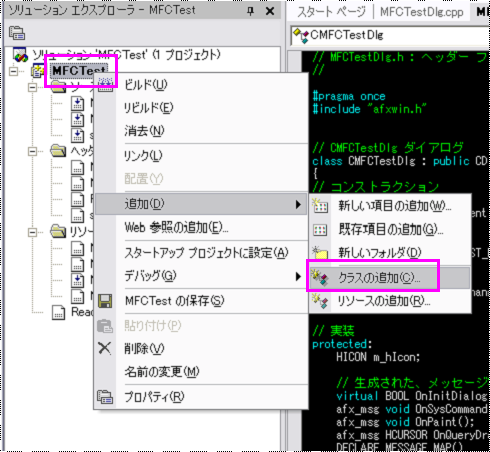Click the Properties icon in Solution Explorer toolbar
This screenshot has width=490, height=452.
coord(17,33)
